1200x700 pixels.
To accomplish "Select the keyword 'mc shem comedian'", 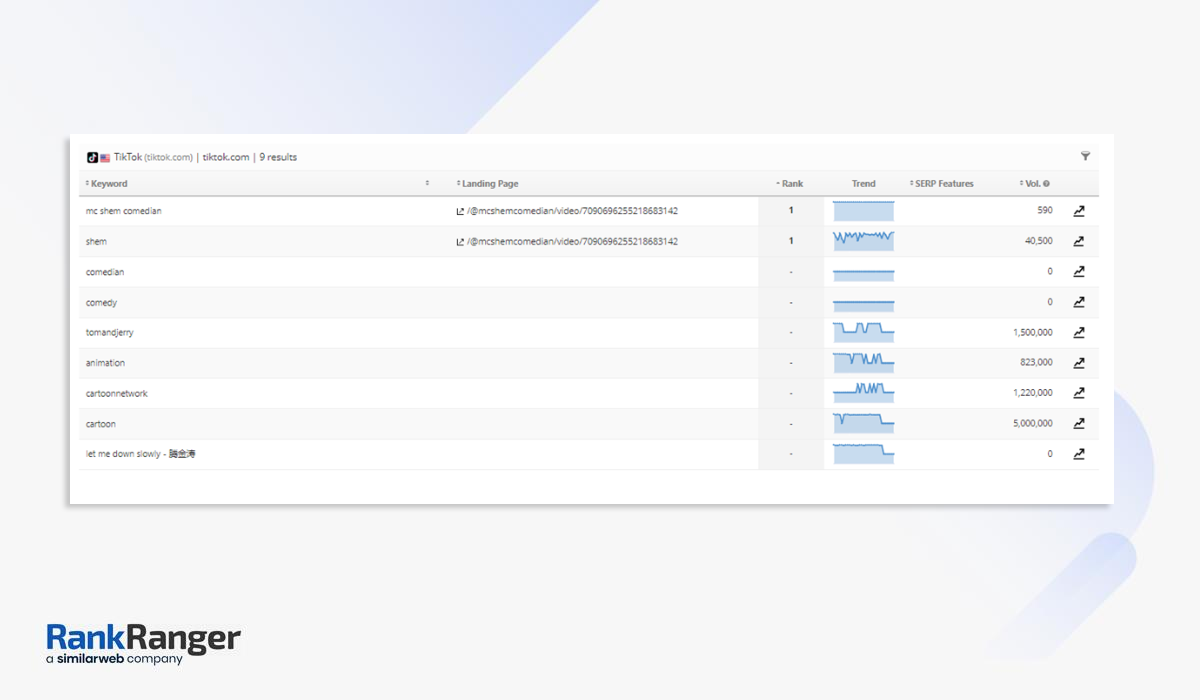I will (x=123, y=211).
